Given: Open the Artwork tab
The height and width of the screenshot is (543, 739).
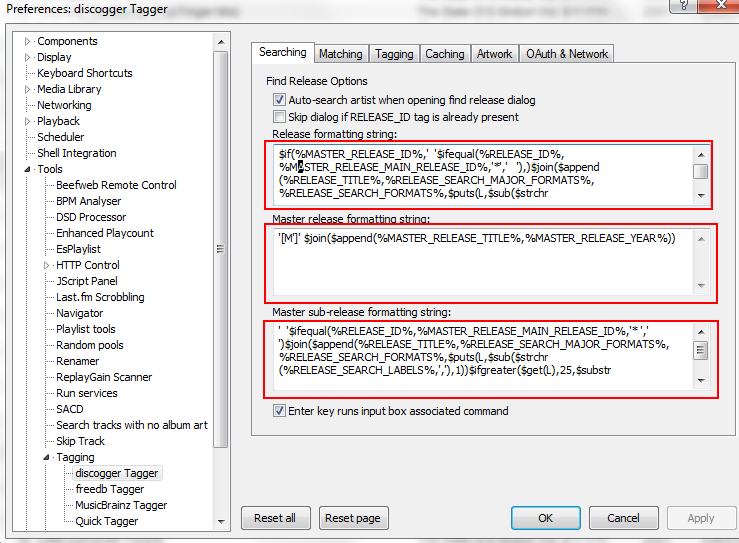Looking at the screenshot, I should (494, 54).
